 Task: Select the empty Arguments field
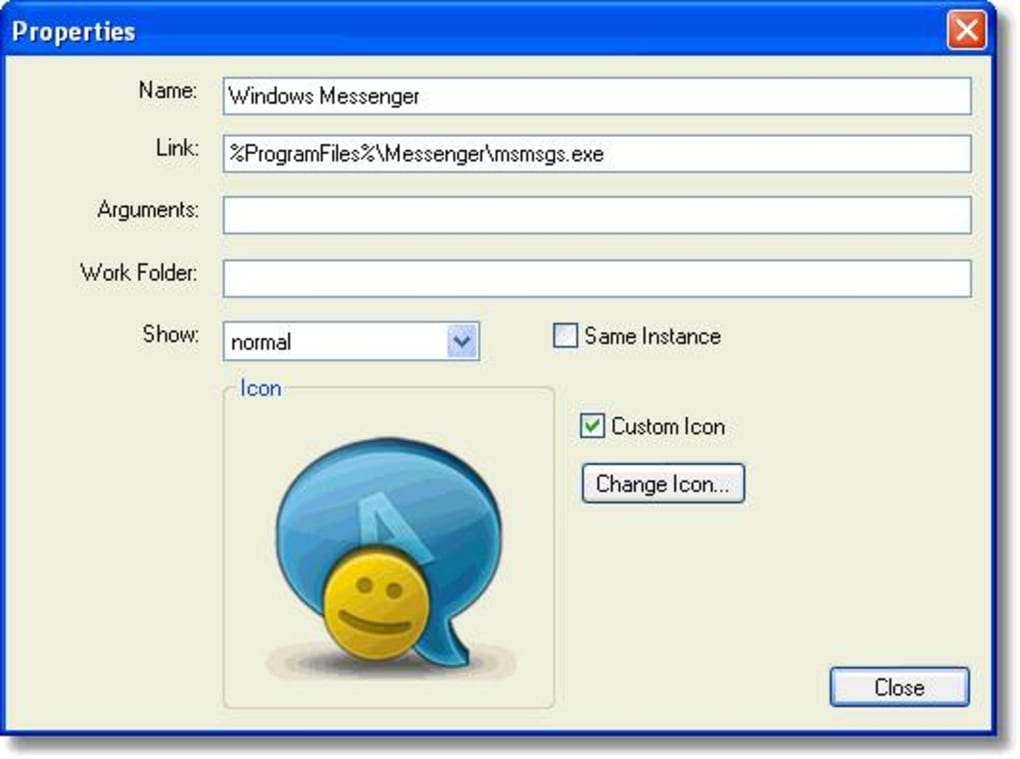coord(597,215)
